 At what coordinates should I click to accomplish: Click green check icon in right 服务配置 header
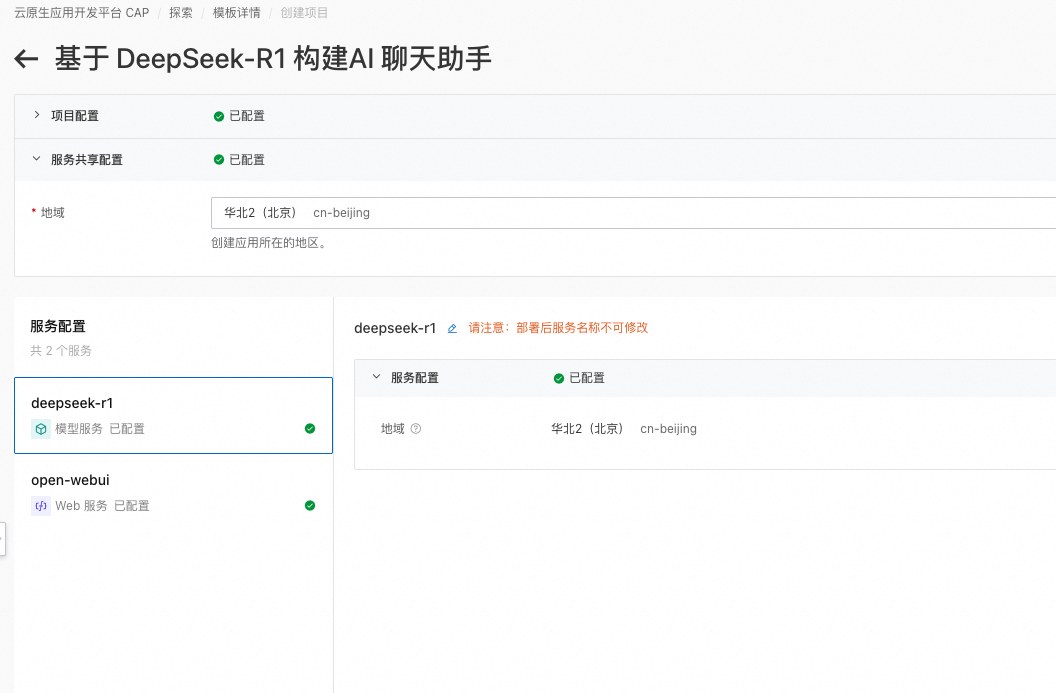(558, 378)
